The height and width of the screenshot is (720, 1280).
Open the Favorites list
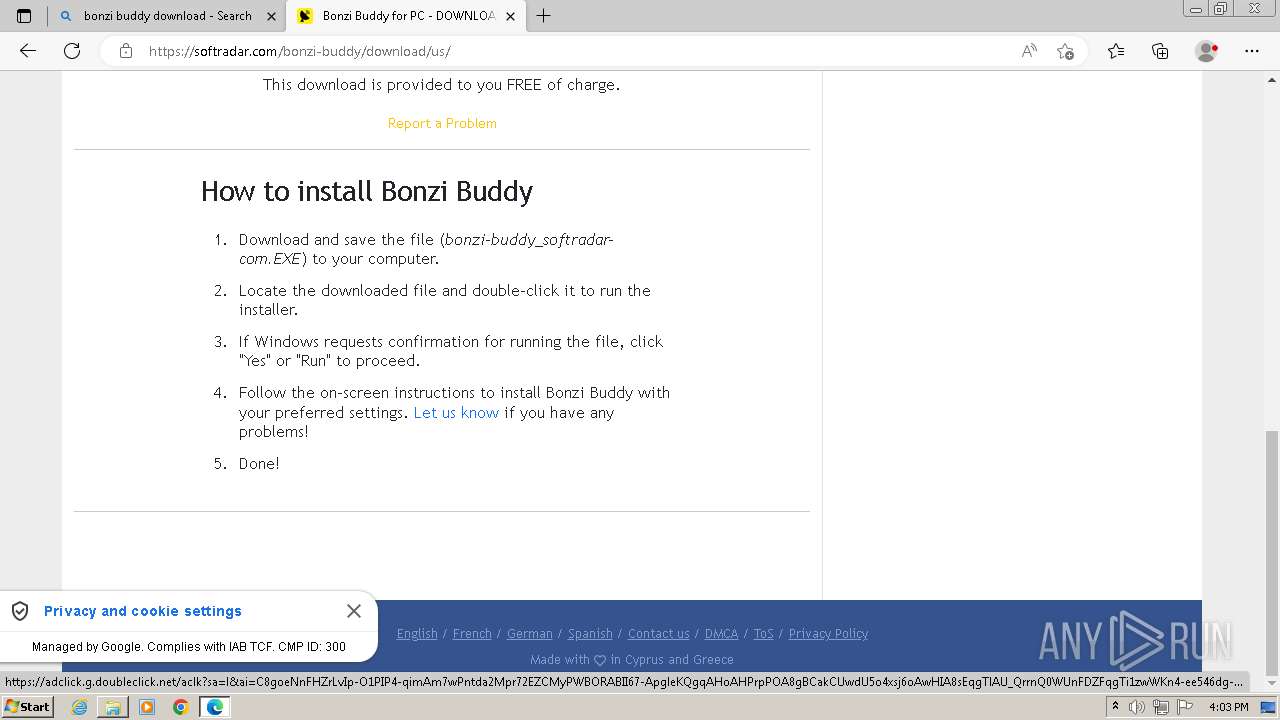[x=1116, y=51]
